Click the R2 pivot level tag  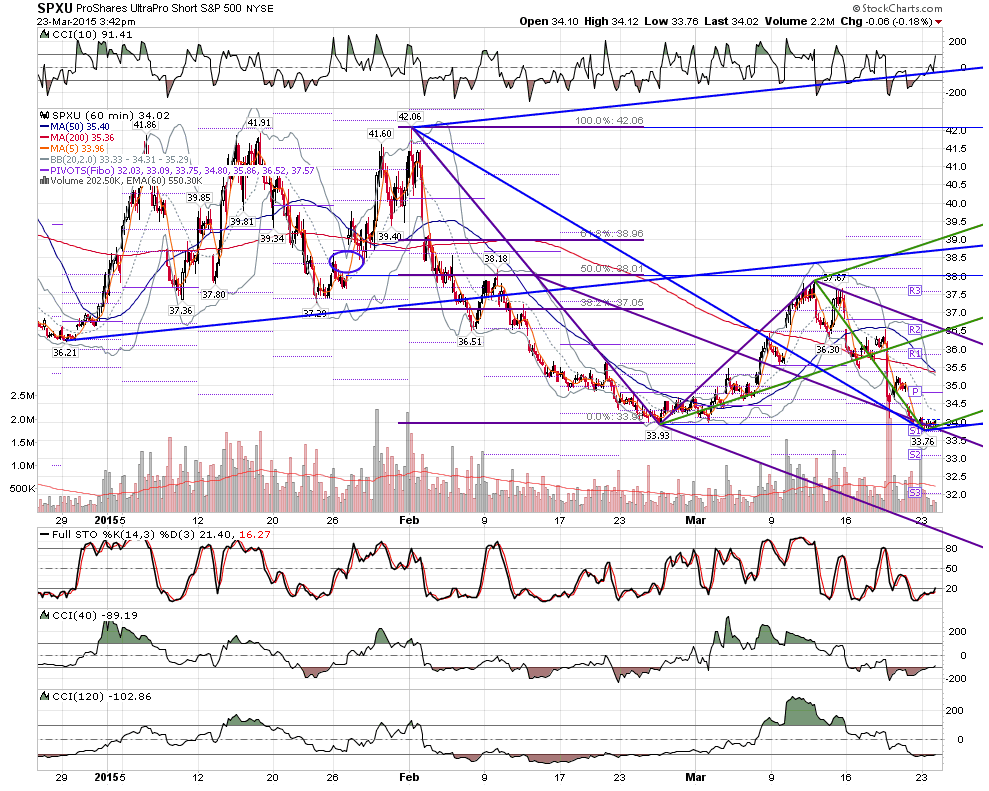[x=915, y=330]
